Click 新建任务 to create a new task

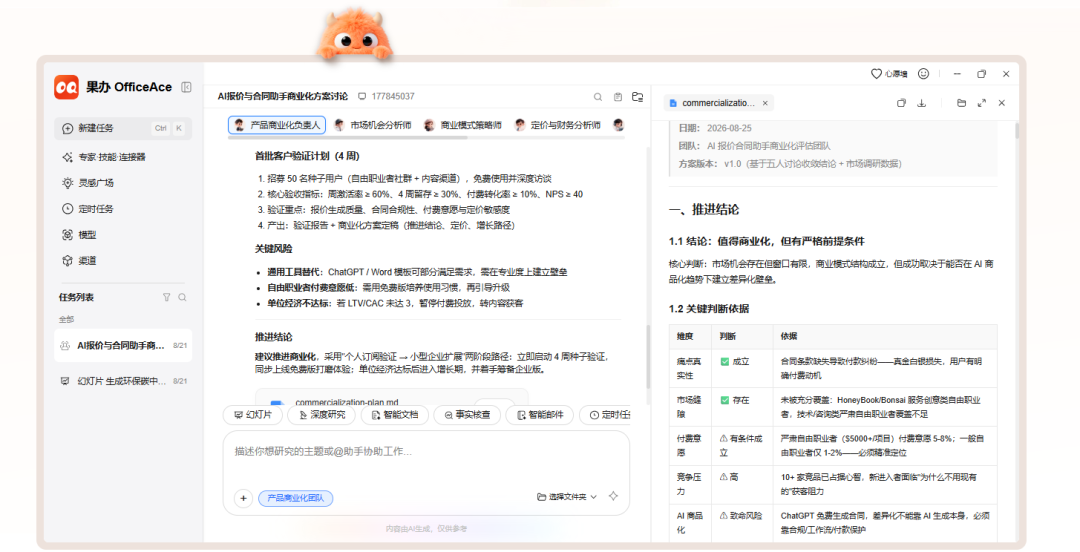[123, 128]
